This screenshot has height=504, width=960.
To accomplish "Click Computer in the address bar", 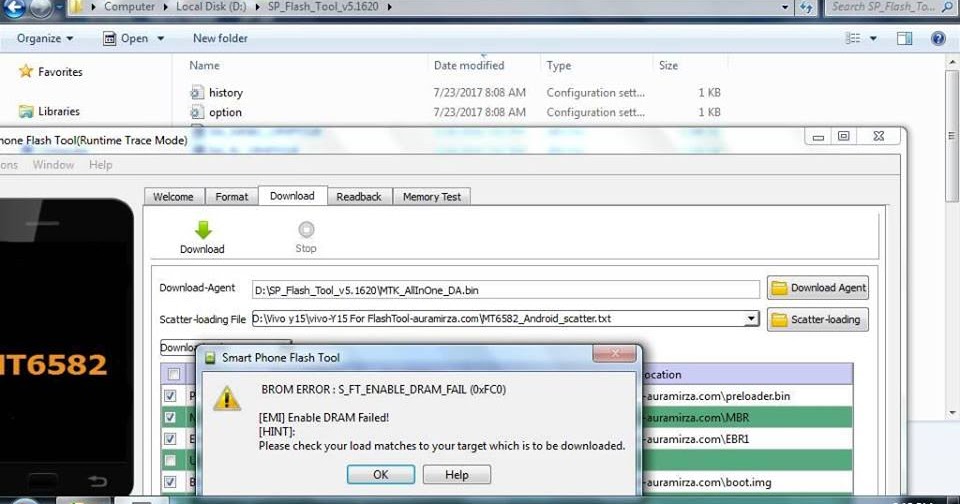I will 129,7.
